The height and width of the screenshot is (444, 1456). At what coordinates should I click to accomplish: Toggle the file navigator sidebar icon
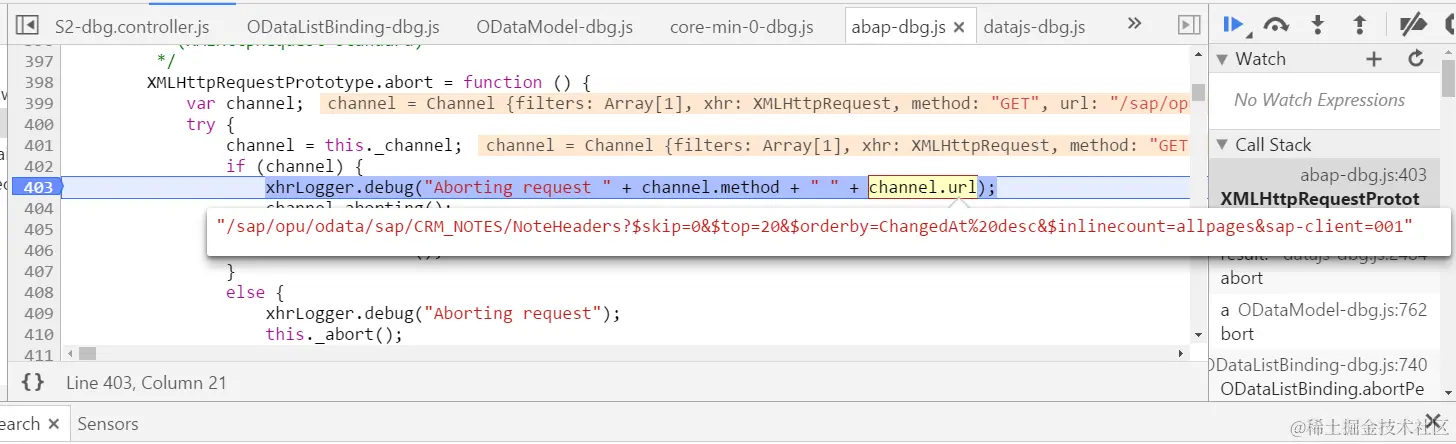pos(27,25)
